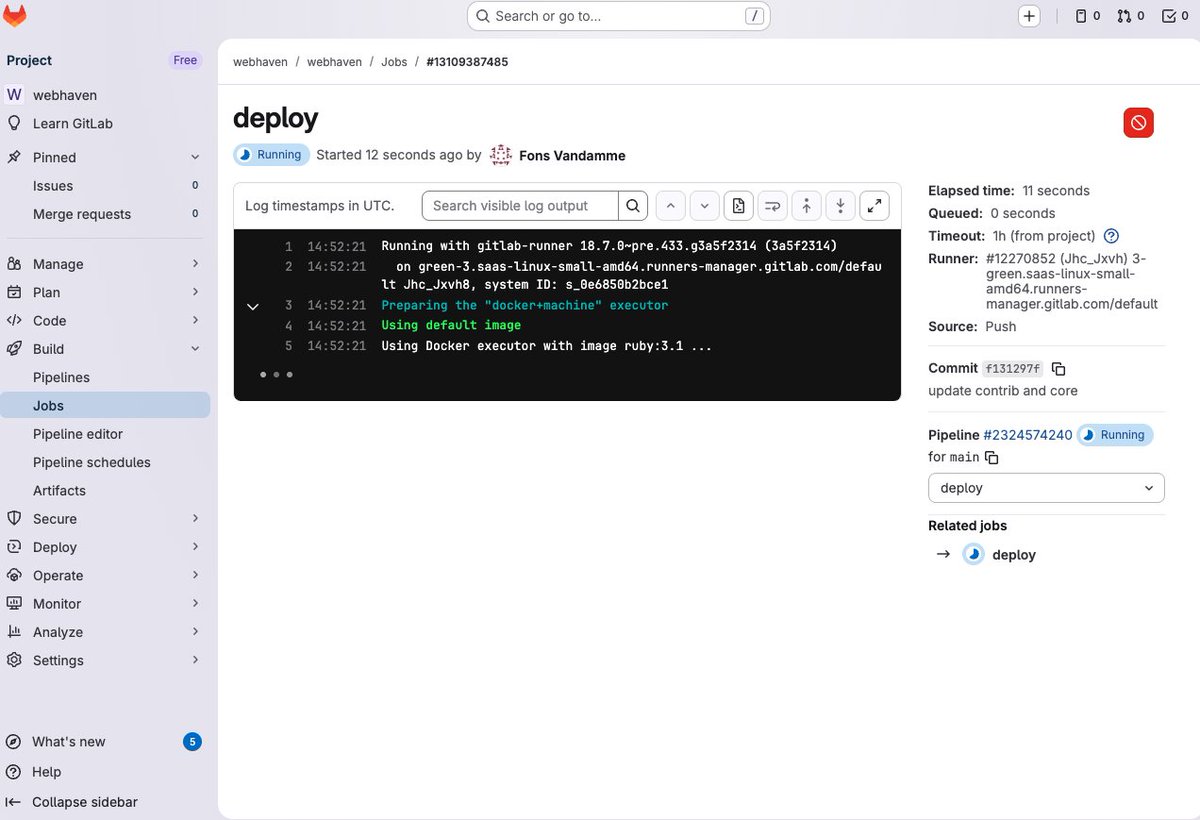Click the running status icon beside deploy job

(973, 554)
